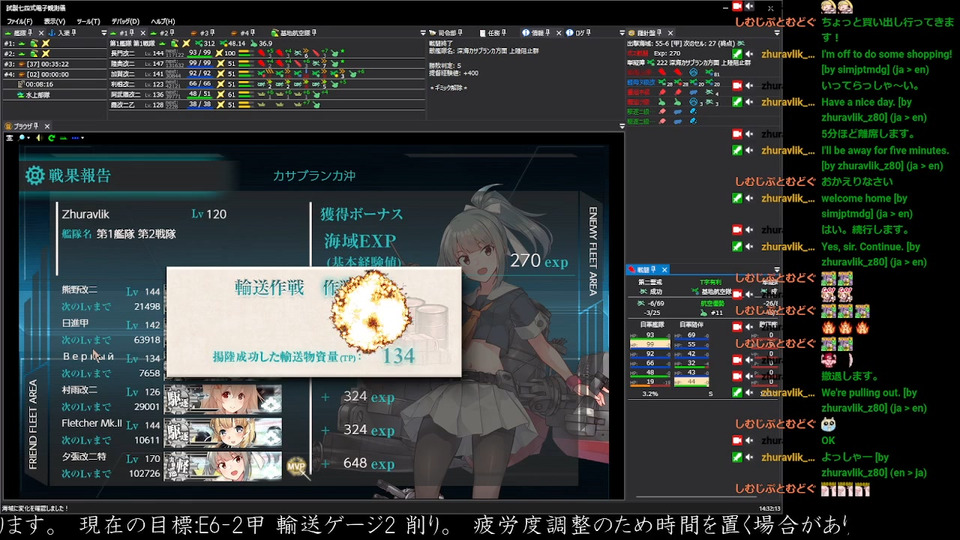Click the 村雨改二 ship banner

click(x=223, y=399)
